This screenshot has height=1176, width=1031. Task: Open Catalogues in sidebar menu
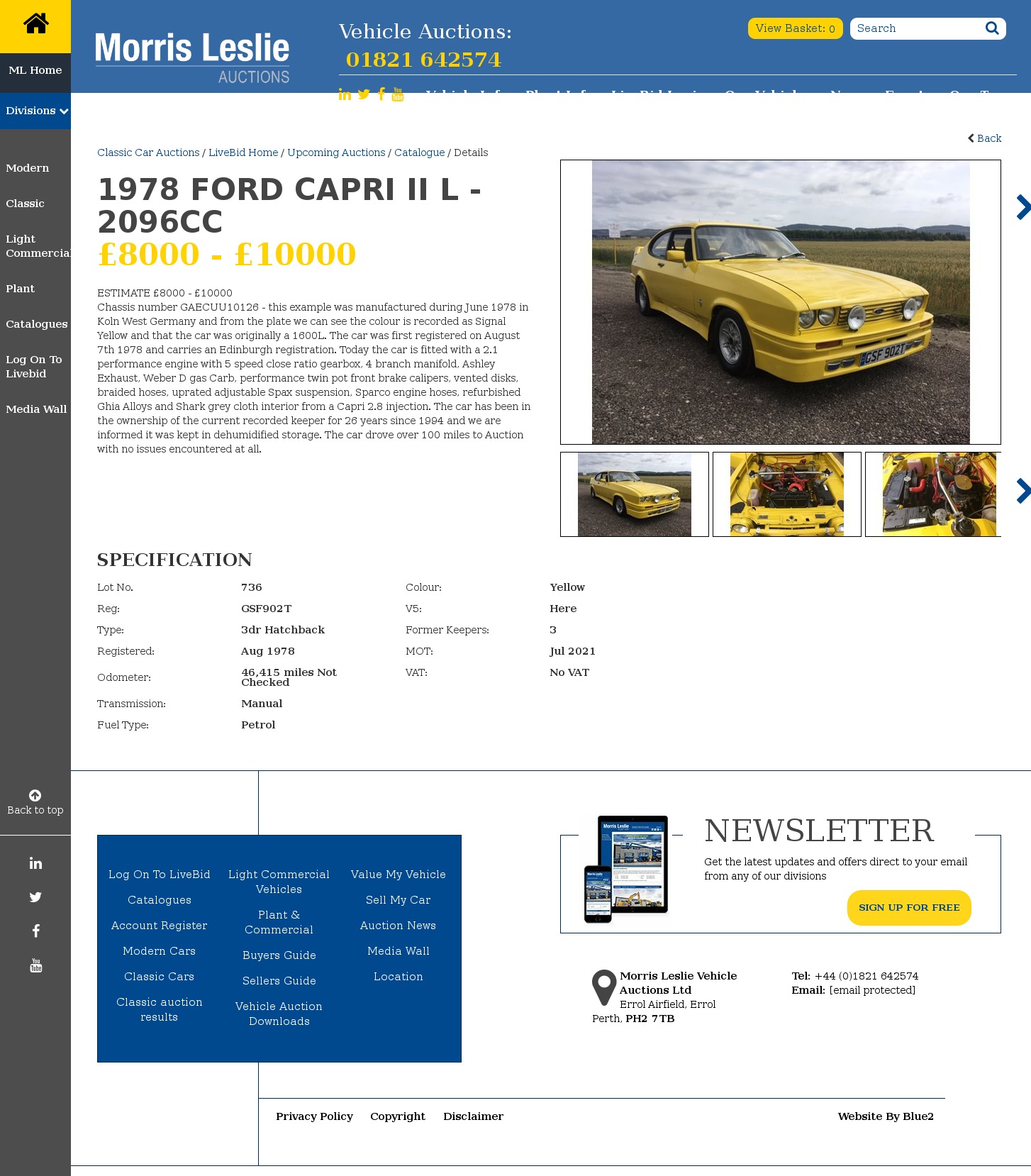coord(37,324)
